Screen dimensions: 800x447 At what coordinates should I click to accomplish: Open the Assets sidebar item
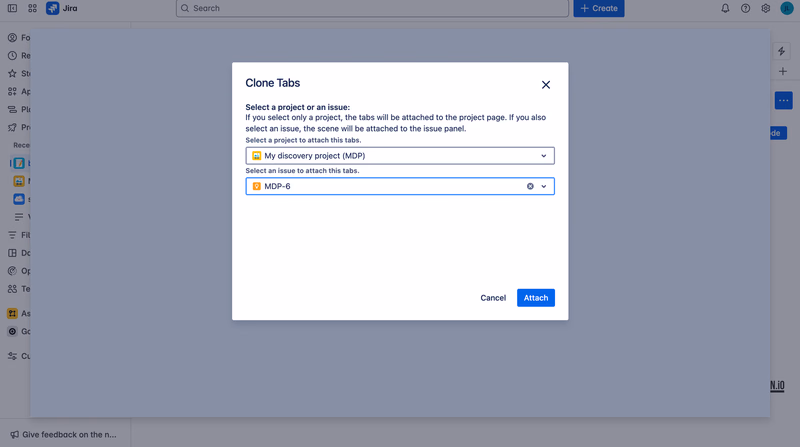coord(19,313)
